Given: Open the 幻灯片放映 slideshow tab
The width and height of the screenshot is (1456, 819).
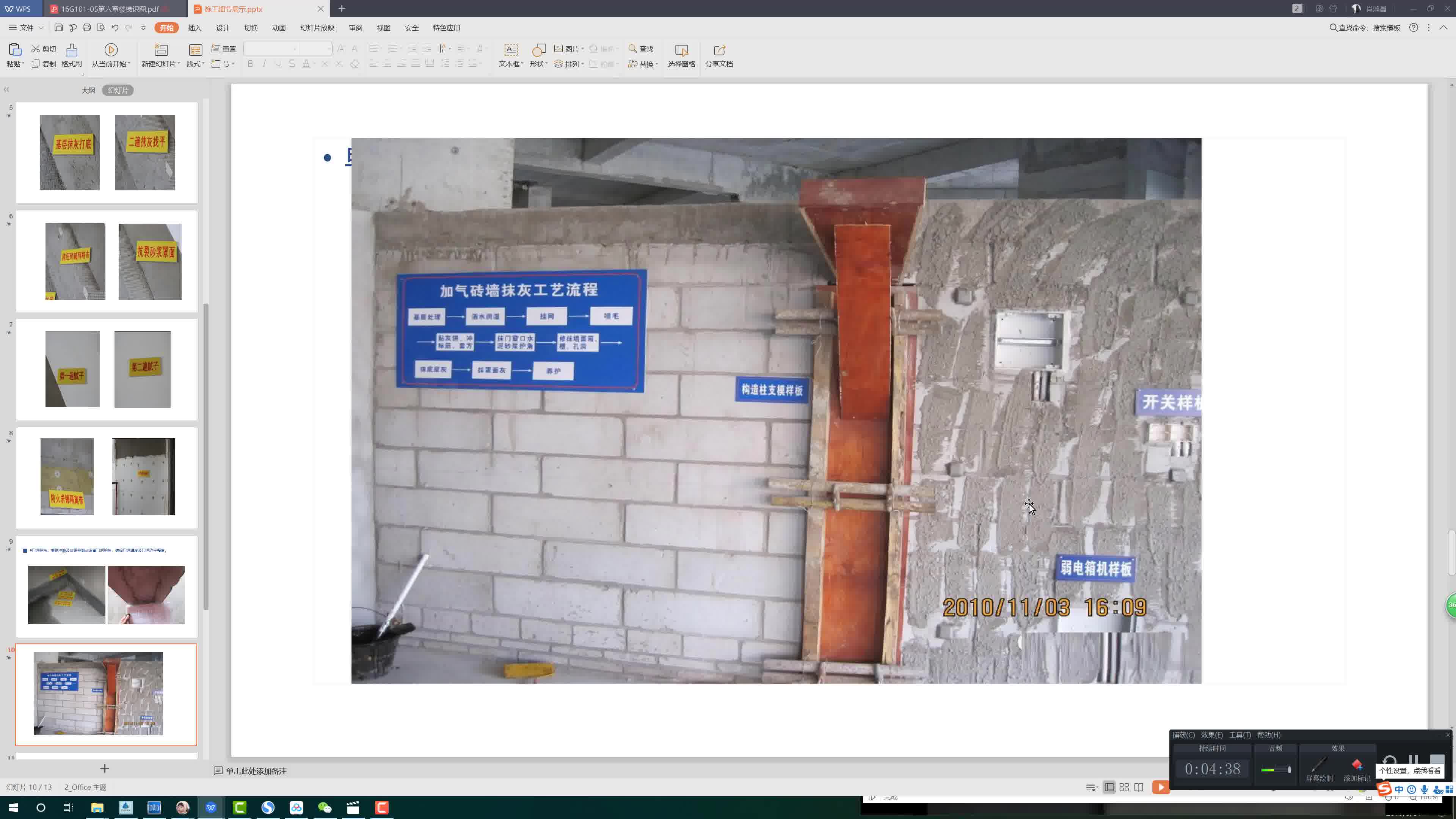Looking at the screenshot, I should coord(317,28).
